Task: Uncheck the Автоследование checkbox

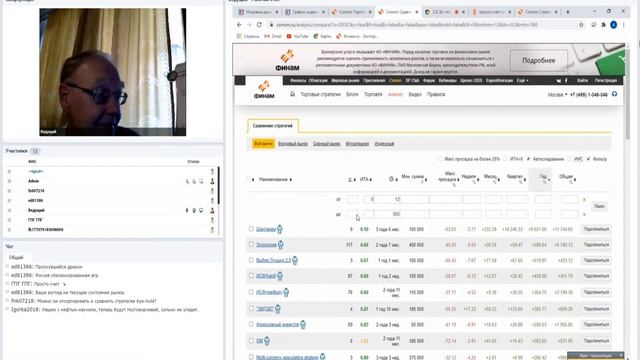Action: tap(529, 159)
